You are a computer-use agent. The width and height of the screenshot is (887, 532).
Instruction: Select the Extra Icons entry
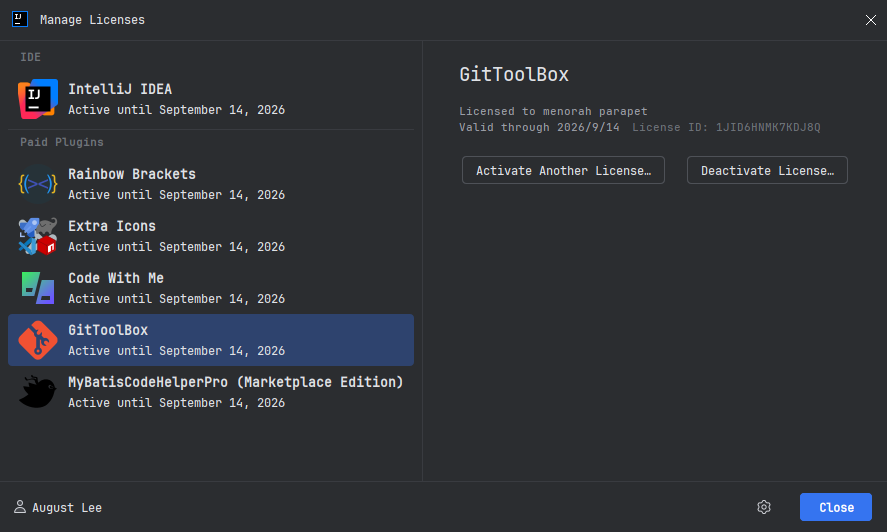coord(211,236)
